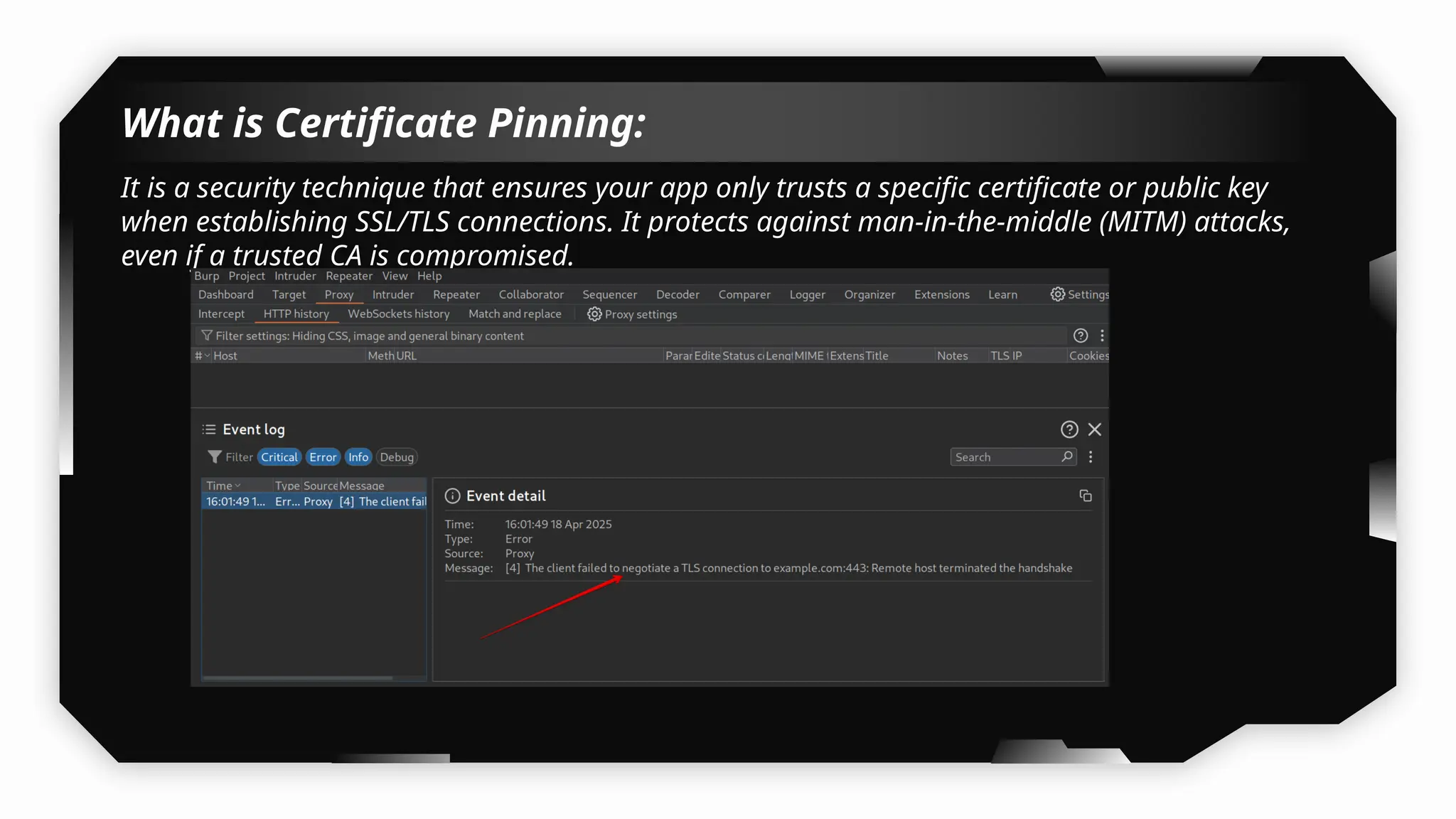1456x819 pixels.
Task: Open the Match and replace sub-tab
Action: (x=515, y=314)
